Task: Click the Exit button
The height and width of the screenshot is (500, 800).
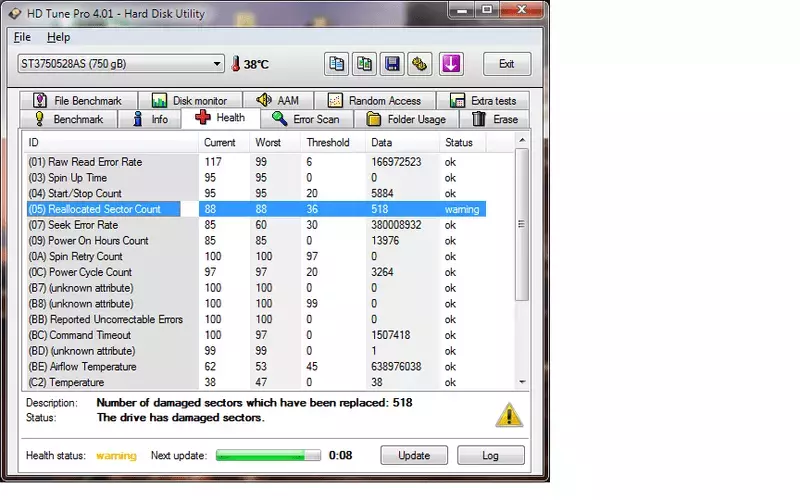Action: pos(507,64)
